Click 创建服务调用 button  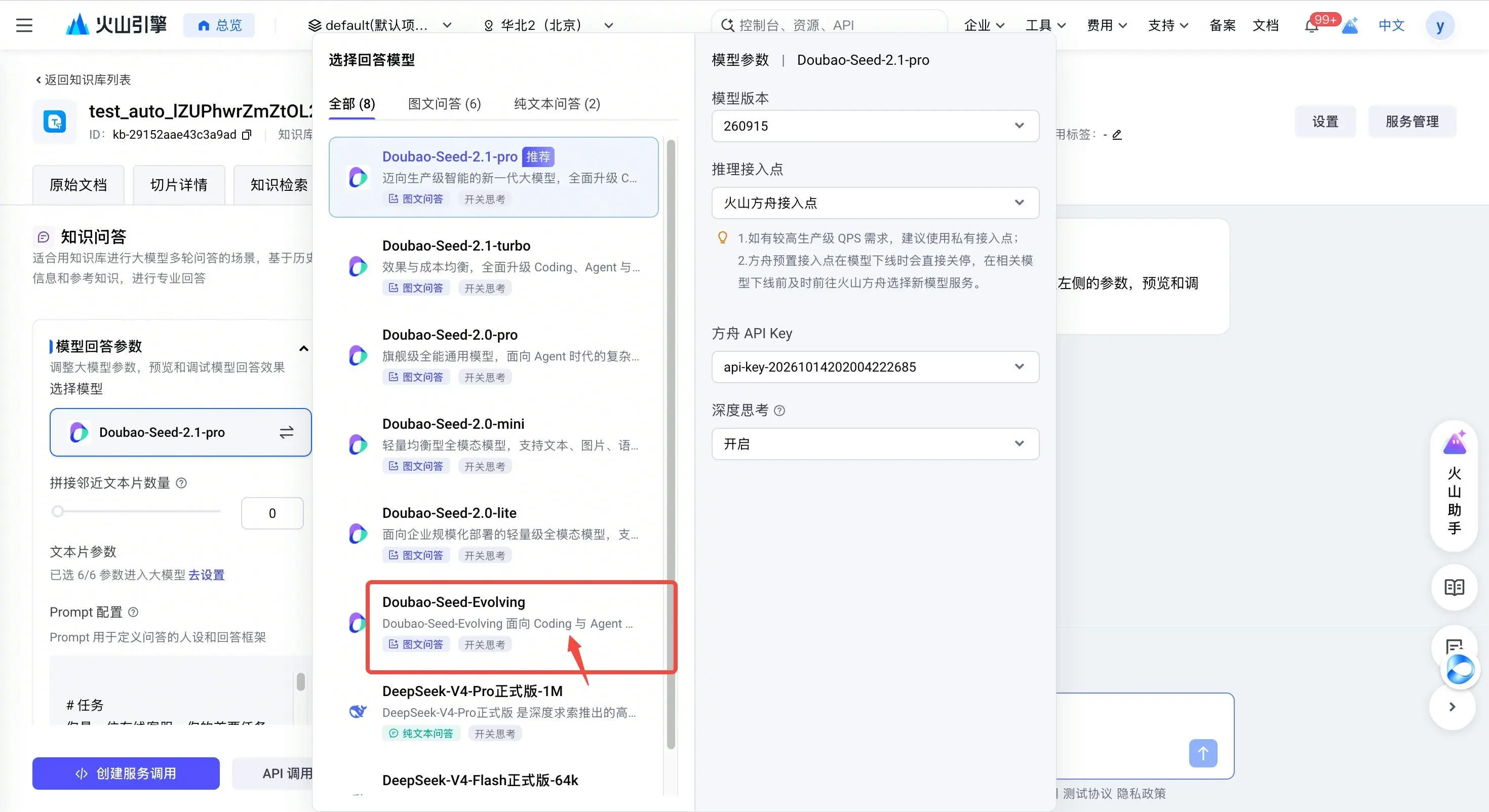126,774
